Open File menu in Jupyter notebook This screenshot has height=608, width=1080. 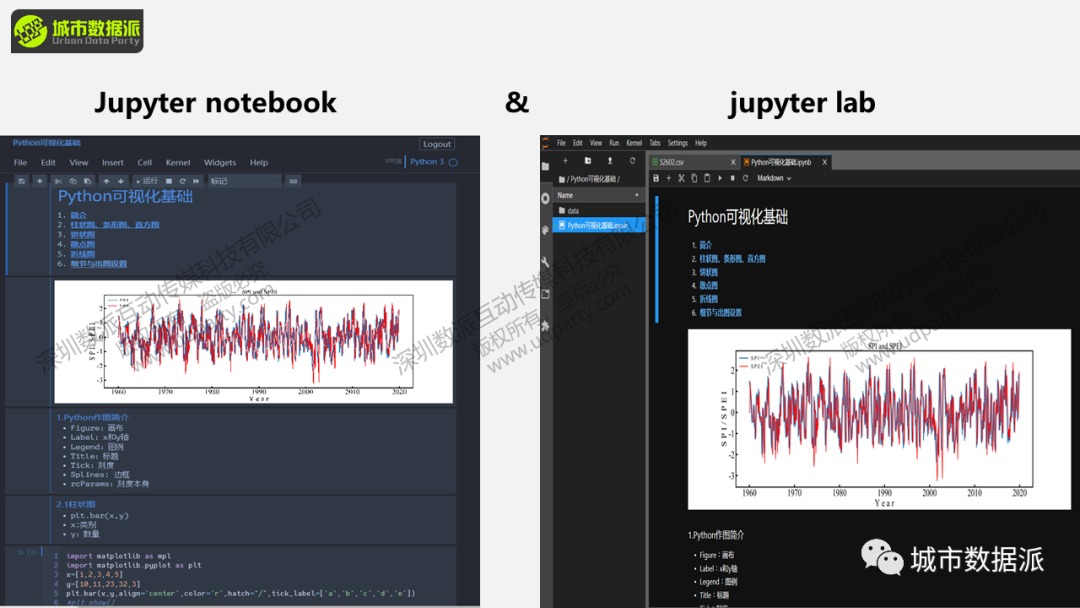coord(21,163)
